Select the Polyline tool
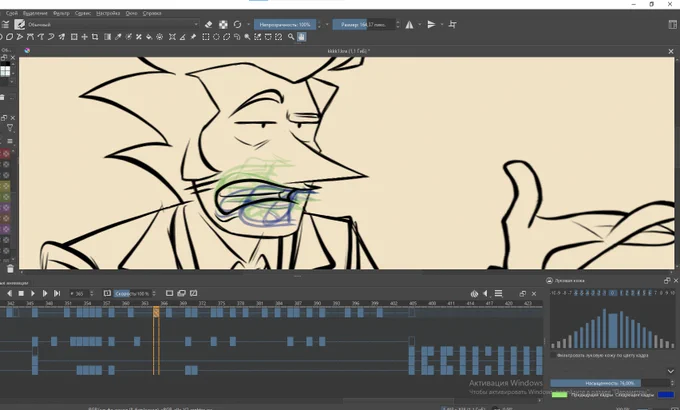Viewport: 680px width, 410px height. click(x=20, y=37)
